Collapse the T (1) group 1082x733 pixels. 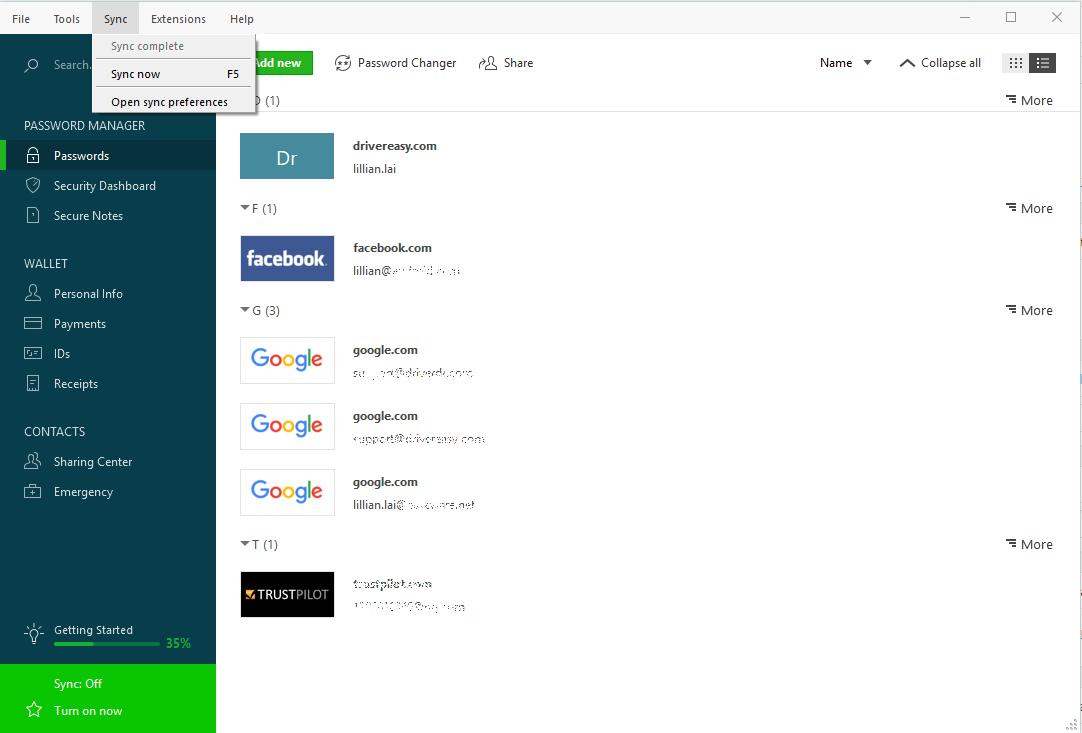point(244,544)
